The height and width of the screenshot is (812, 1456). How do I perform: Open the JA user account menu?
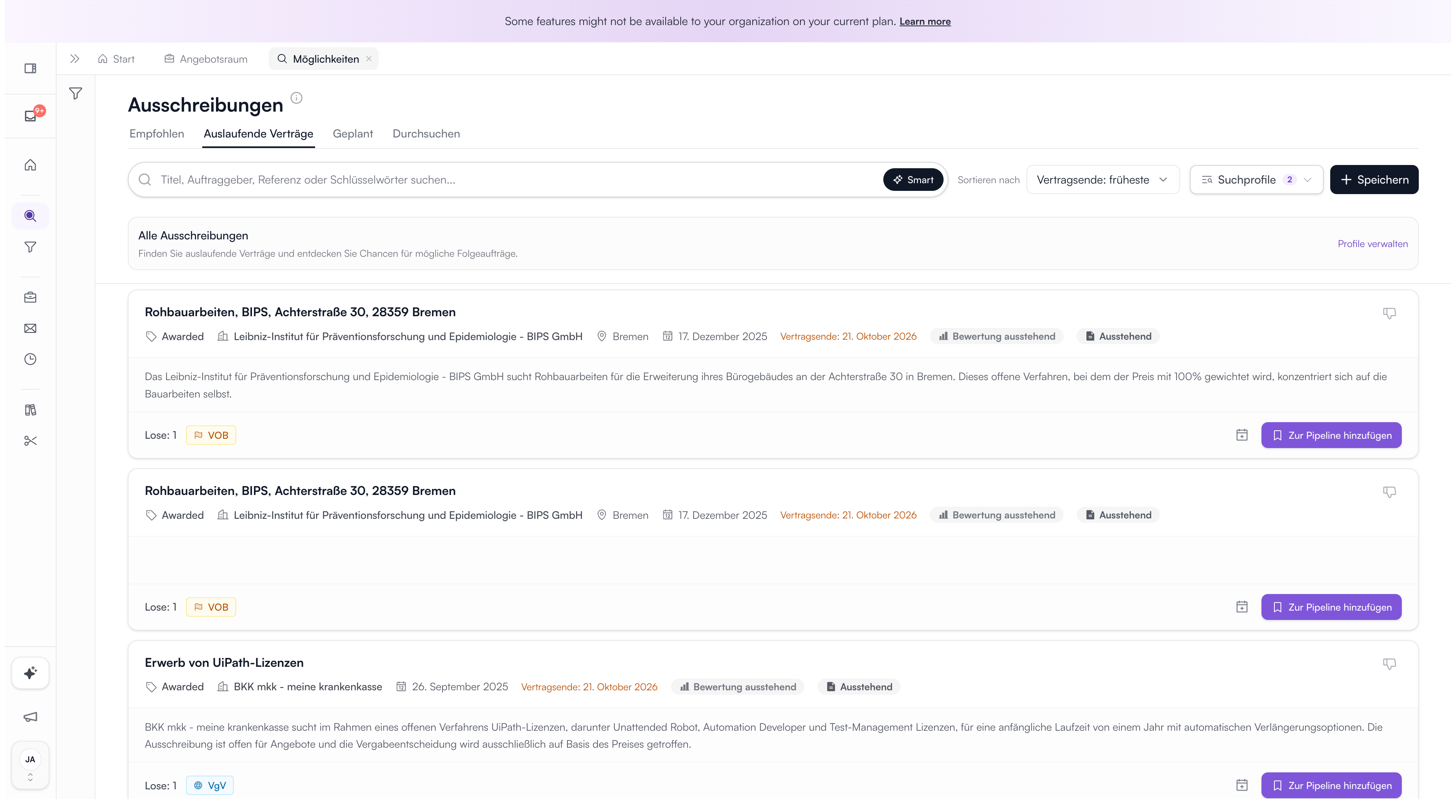pos(30,765)
